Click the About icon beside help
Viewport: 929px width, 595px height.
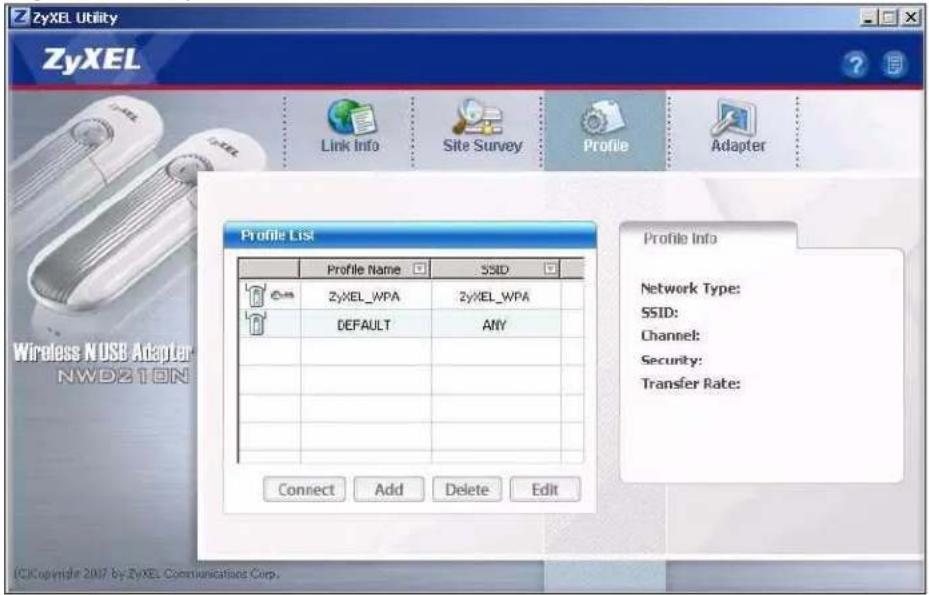(x=893, y=64)
